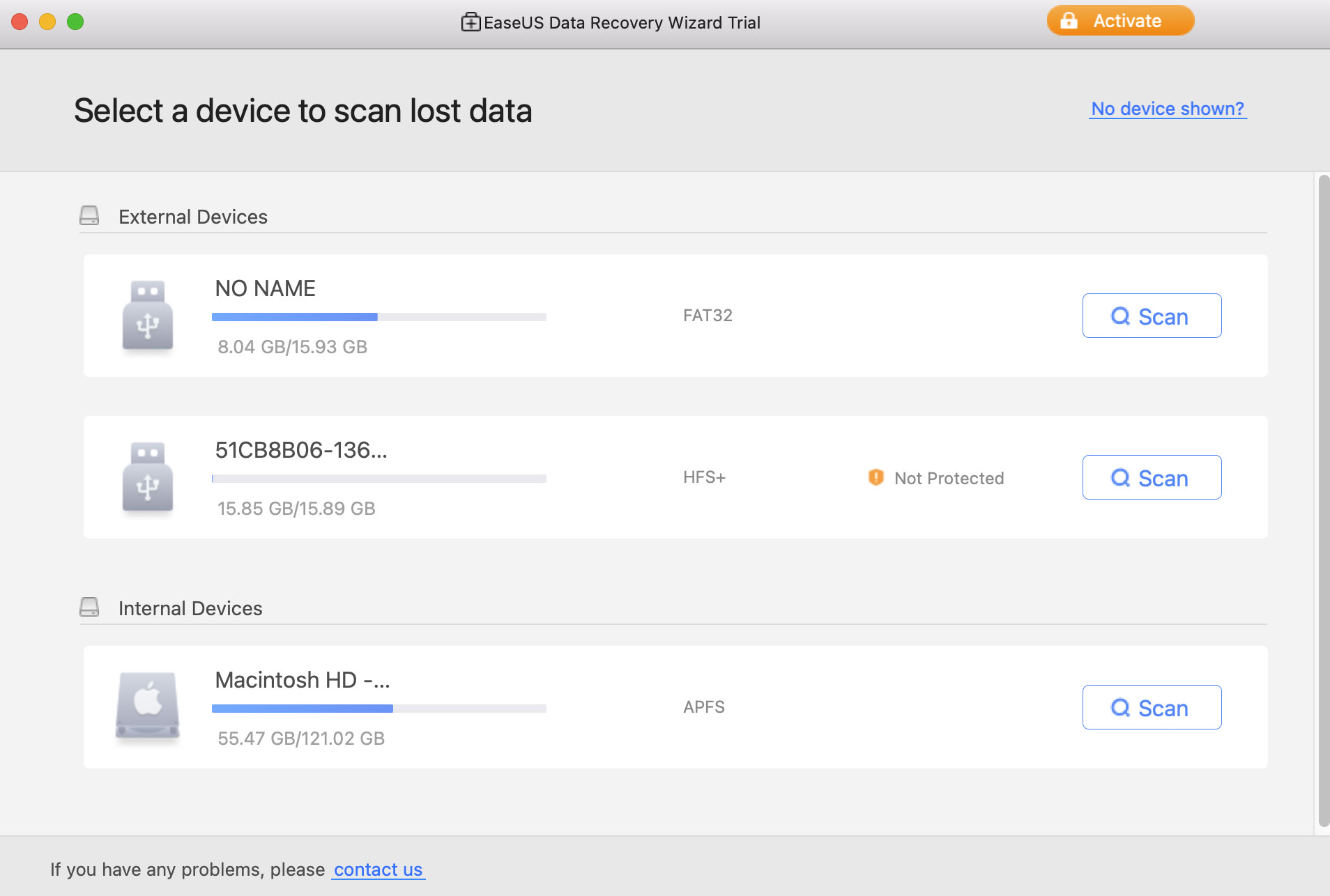Click the External Devices section heading

pos(193,217)
